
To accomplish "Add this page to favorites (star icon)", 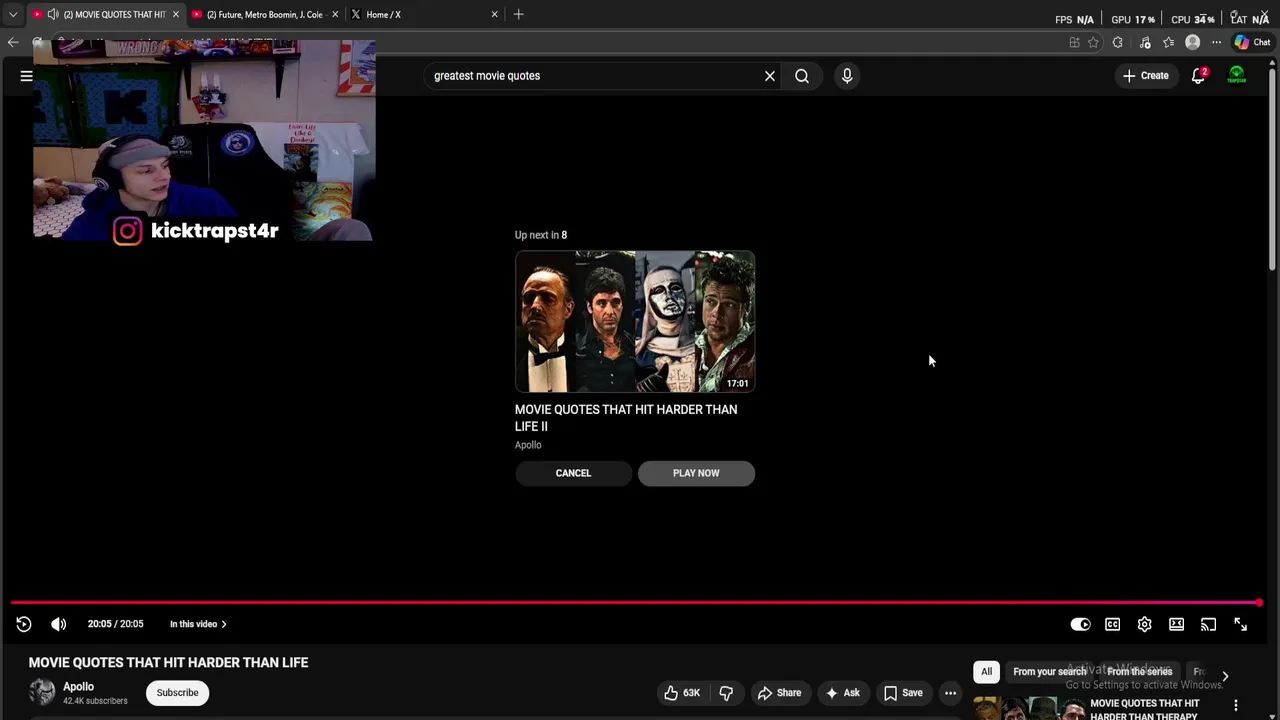I will tap(1093, 42).
